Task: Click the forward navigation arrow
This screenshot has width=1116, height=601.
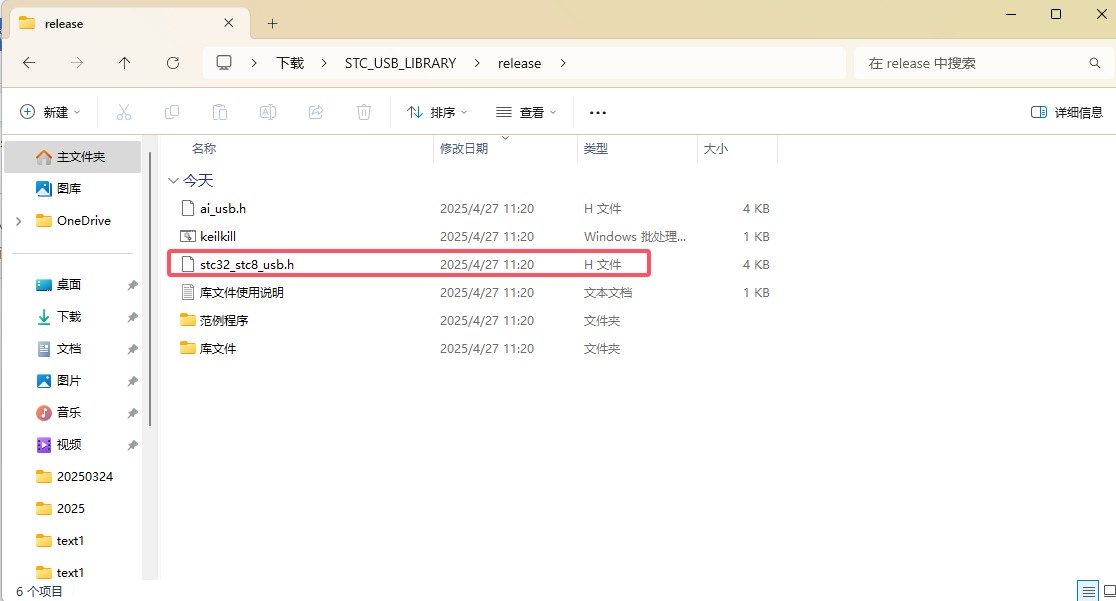Action: (x=77, y=63)
